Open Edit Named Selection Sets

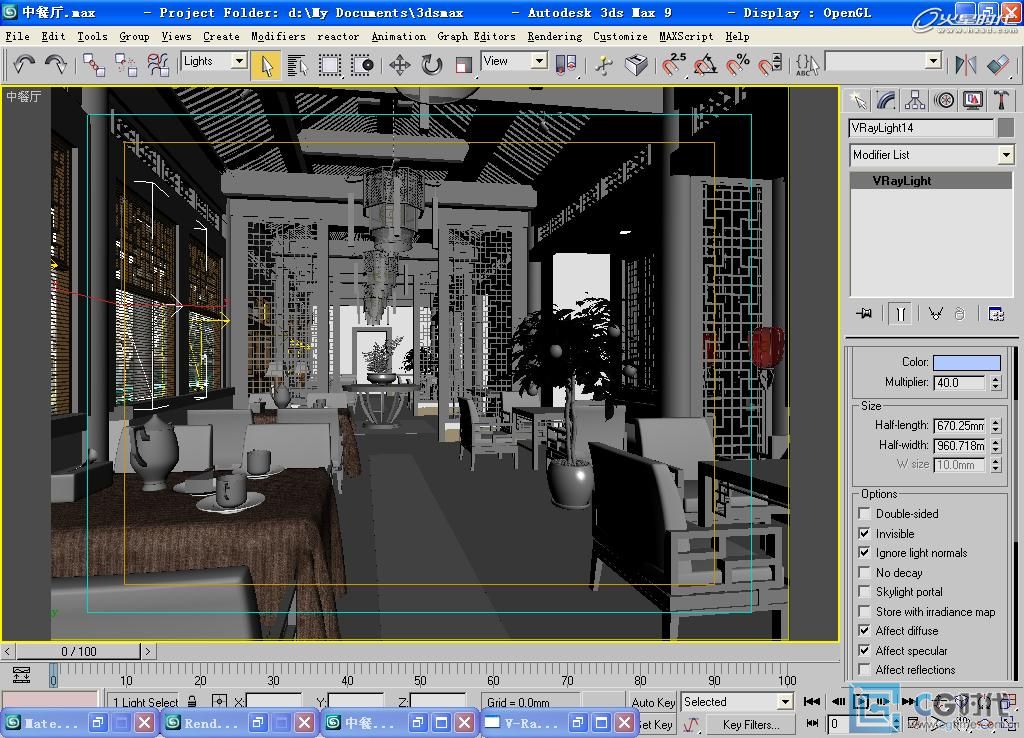(807, 65)
